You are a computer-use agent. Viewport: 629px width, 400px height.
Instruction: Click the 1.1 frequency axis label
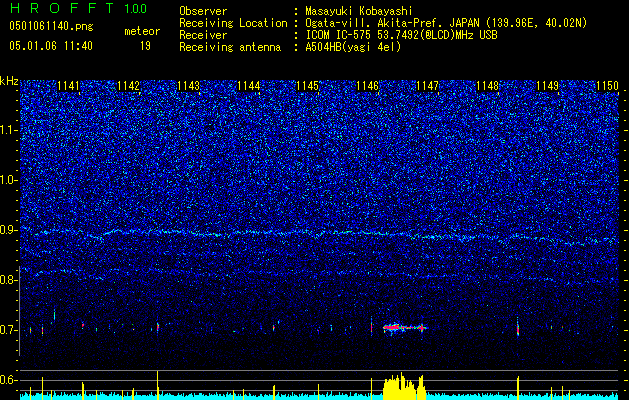pos(9,131)
